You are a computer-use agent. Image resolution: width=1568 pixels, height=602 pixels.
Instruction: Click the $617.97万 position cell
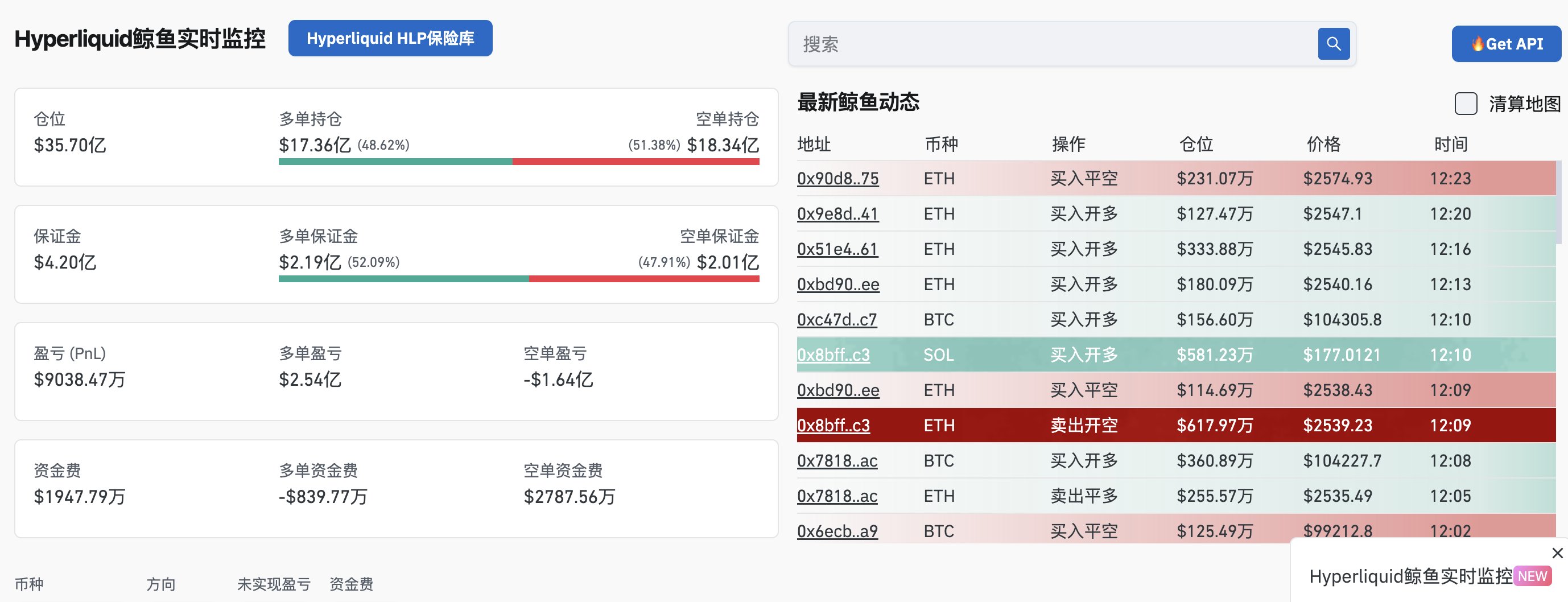pos(1214,426)
